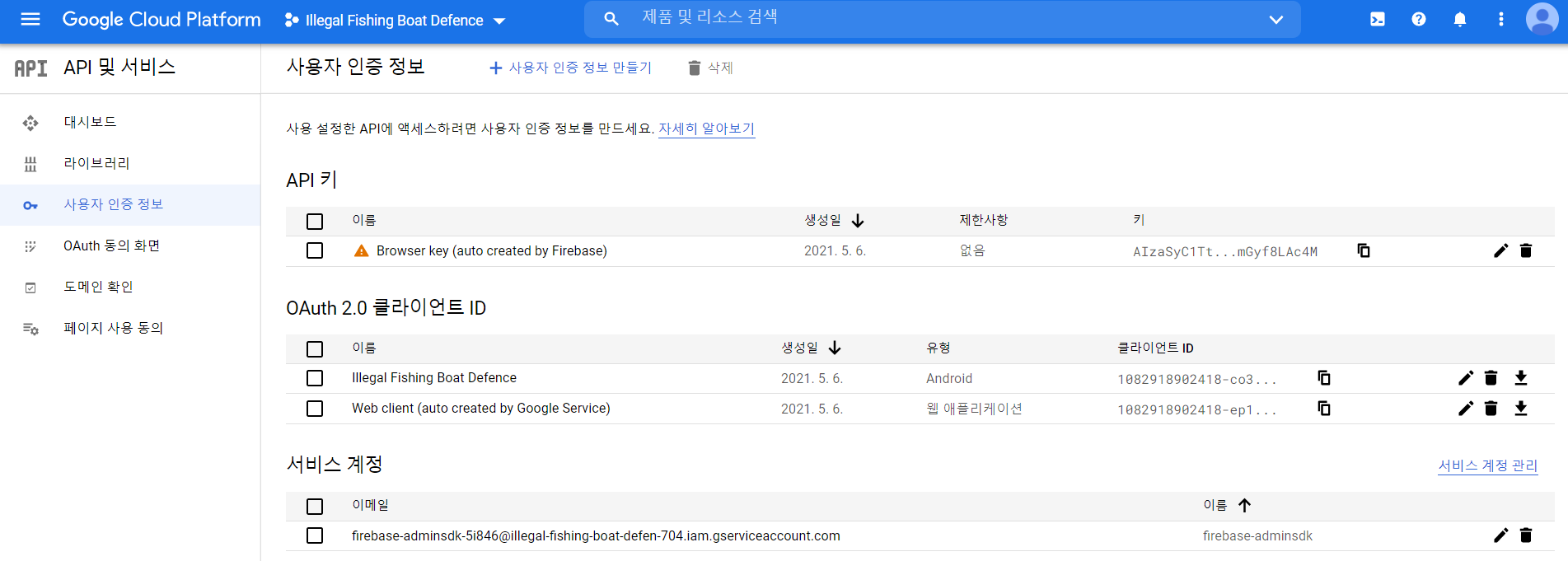Screen dimensions: 1568x561
Task: Sort OAuth clients by 생성일 column
Action: pyautogui.click(x=811, y=348)
